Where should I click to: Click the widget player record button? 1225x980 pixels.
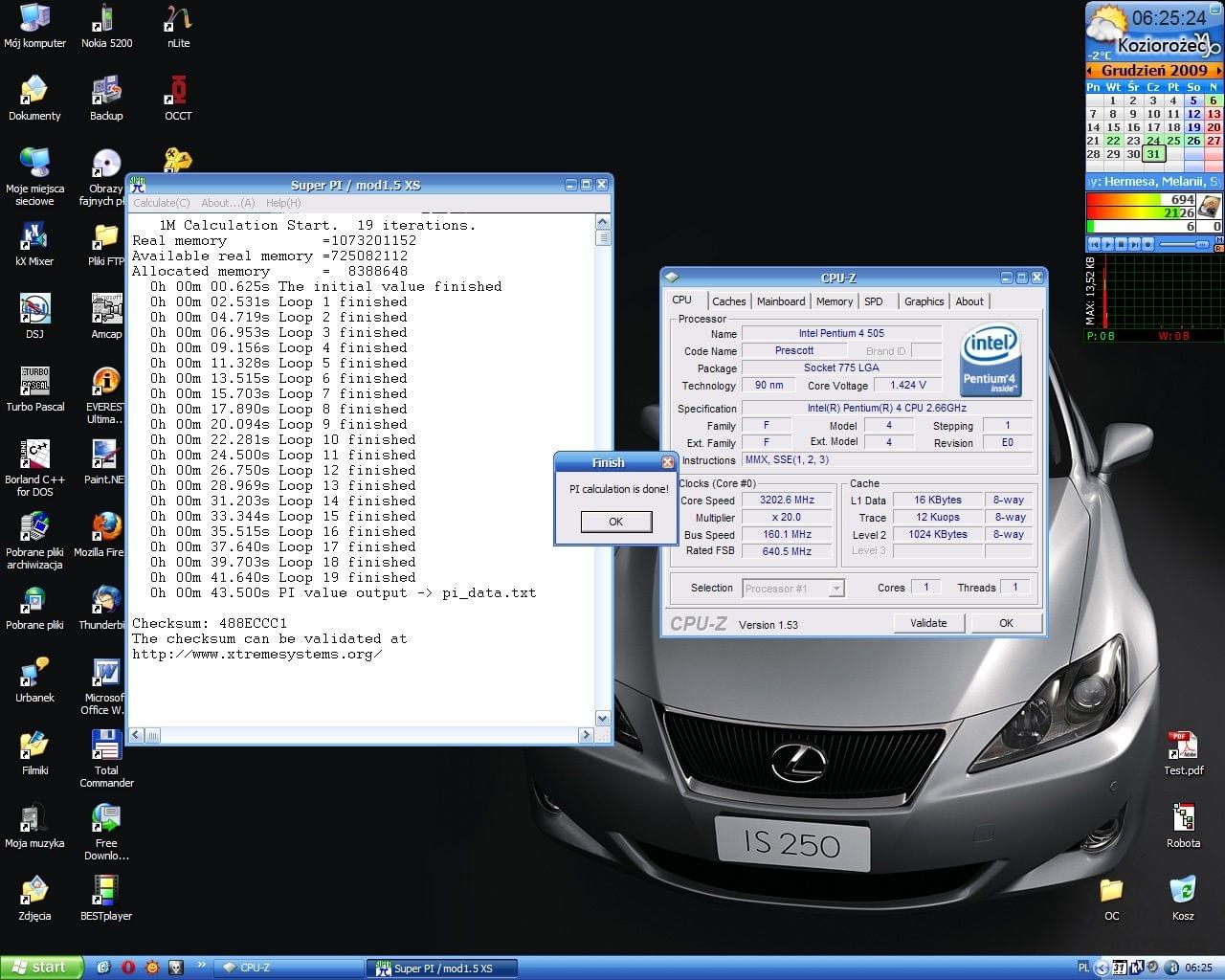click(x=1147, y=244)
